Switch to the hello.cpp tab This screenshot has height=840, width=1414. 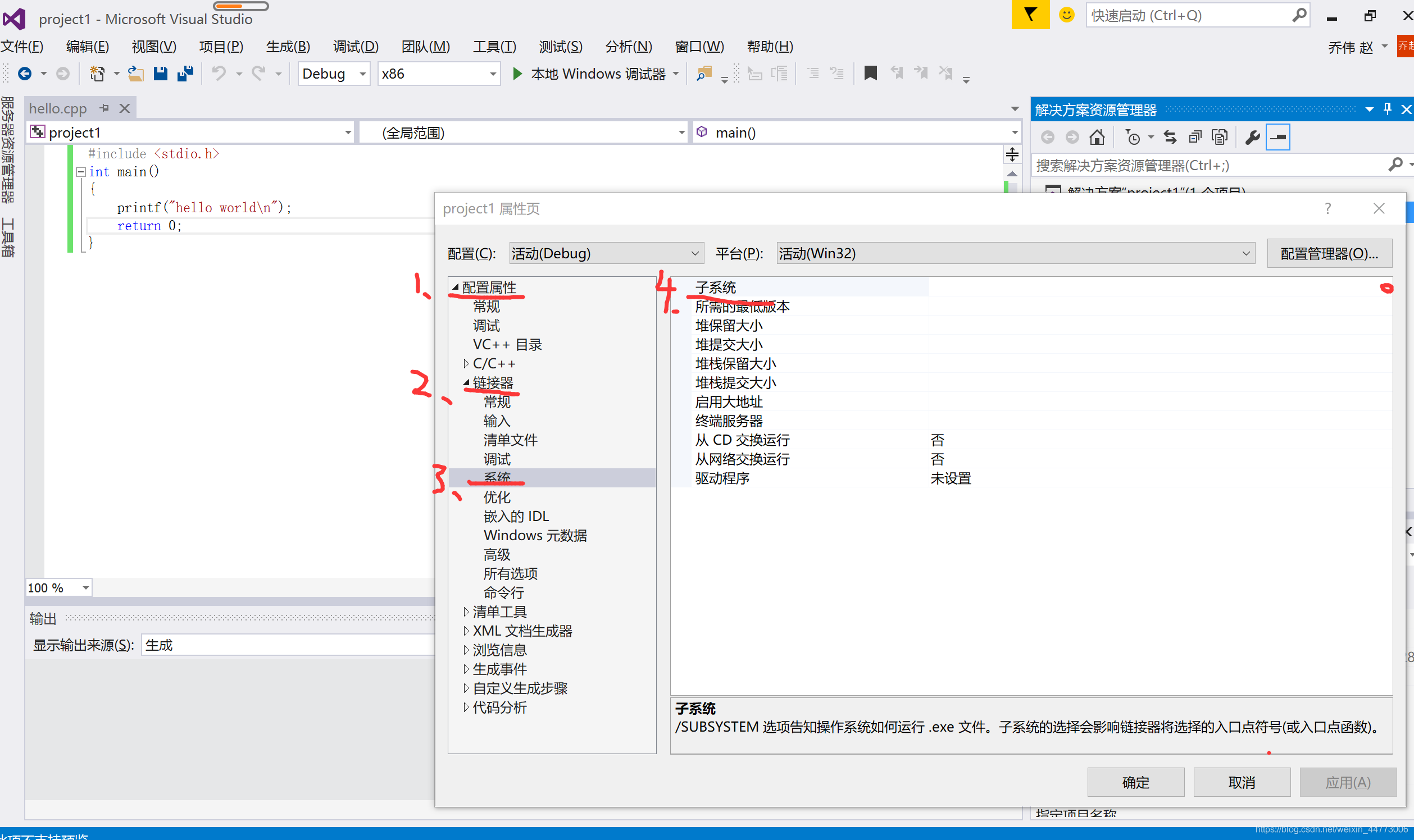[58, 108]
